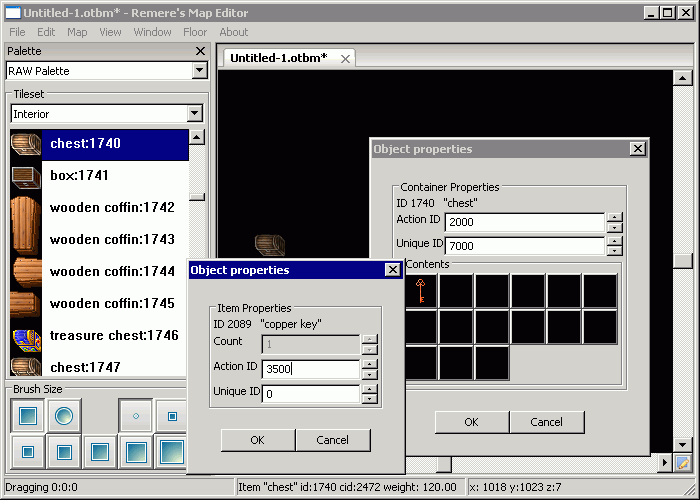Choose the circle brush shape
This screenshot has height=500, width=700.
pos(64,416)
